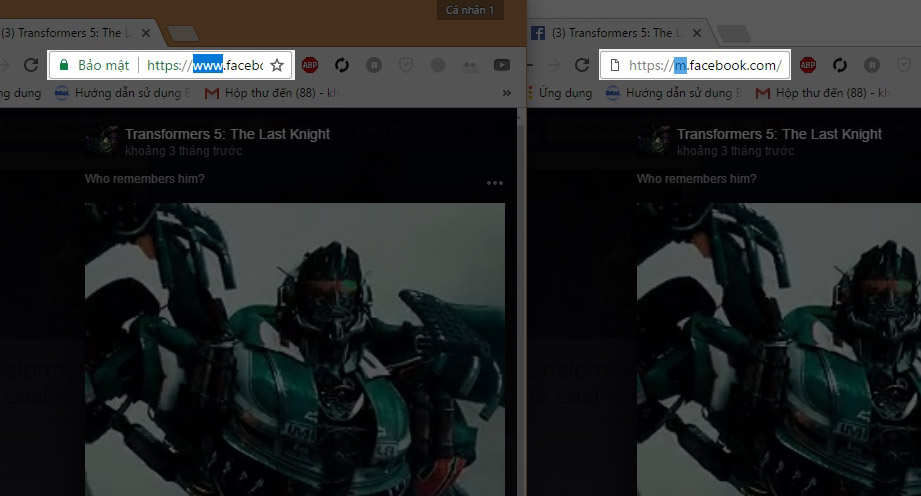Bookmark this page with the star icon
The height and width of the screenshot is (496, 921).
point(277,65)
